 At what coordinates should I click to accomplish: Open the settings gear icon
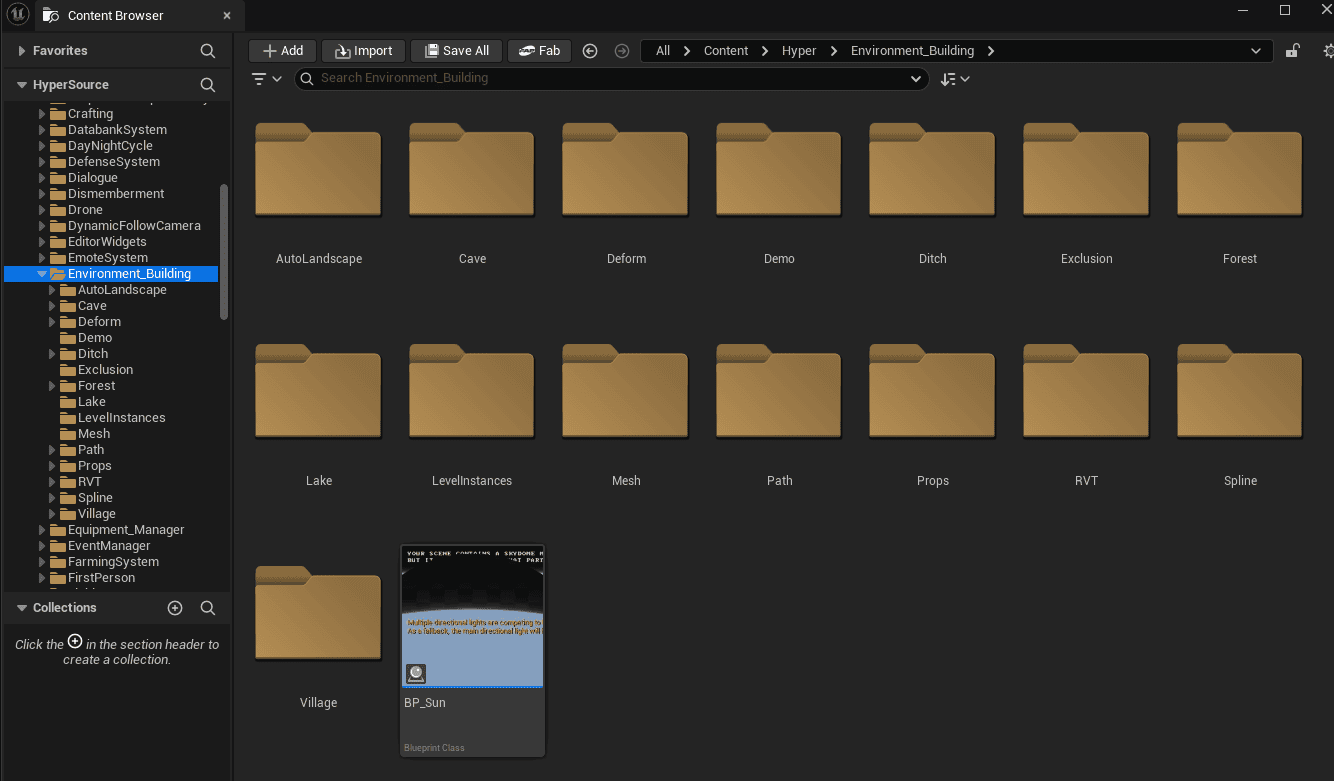pos(1328,51)
